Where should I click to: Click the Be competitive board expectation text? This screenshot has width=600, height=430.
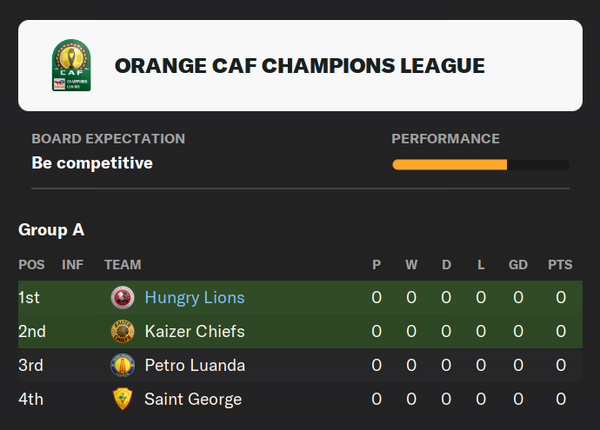[92, 162]
